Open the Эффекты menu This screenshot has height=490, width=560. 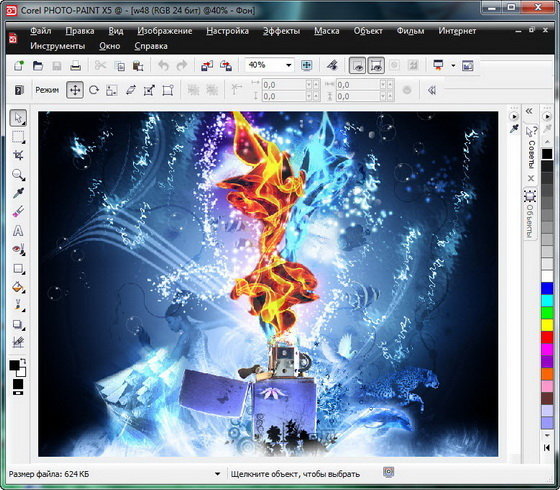pos(281,31)
